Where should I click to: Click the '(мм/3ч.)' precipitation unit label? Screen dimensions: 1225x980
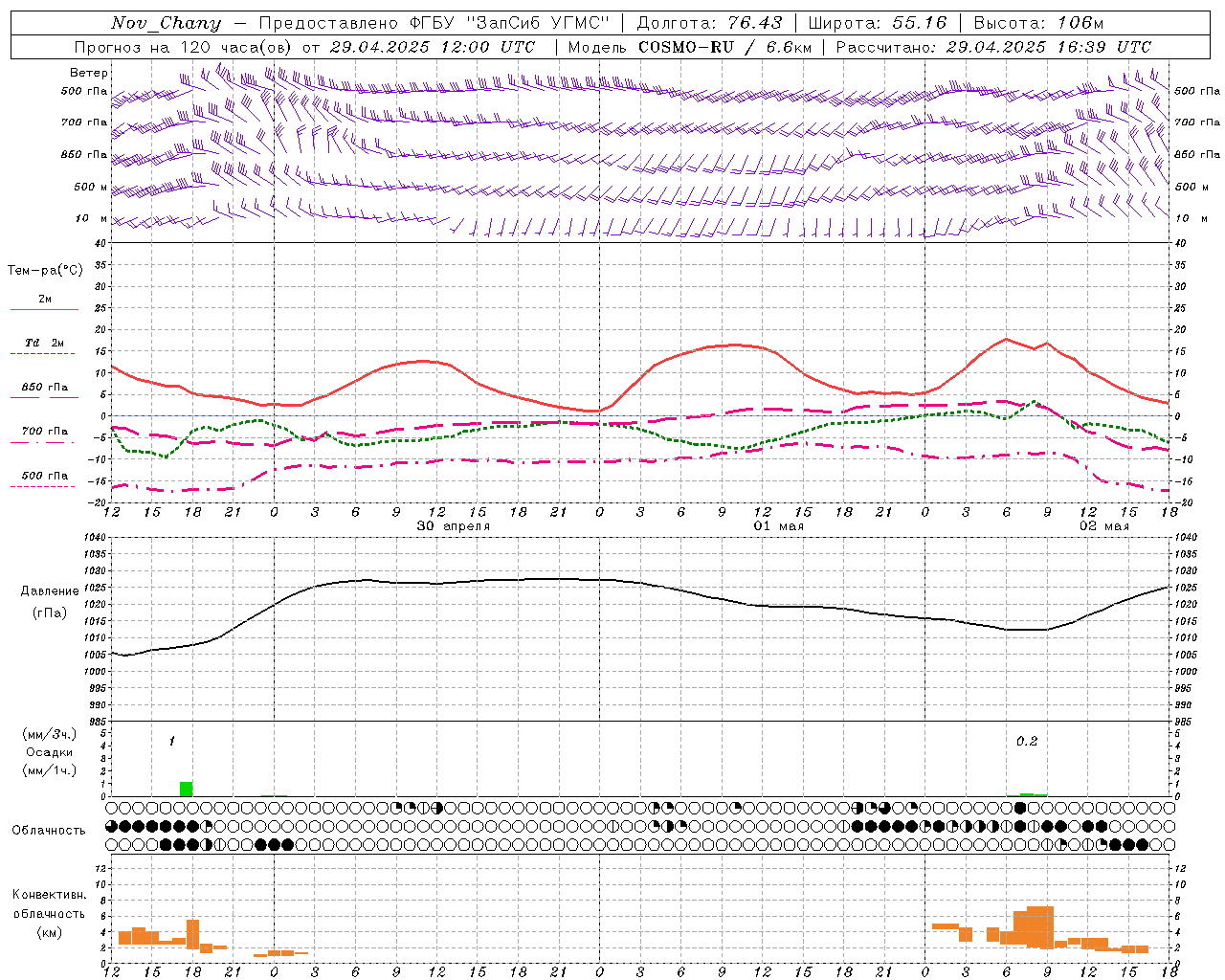click(x=50, y=734)
